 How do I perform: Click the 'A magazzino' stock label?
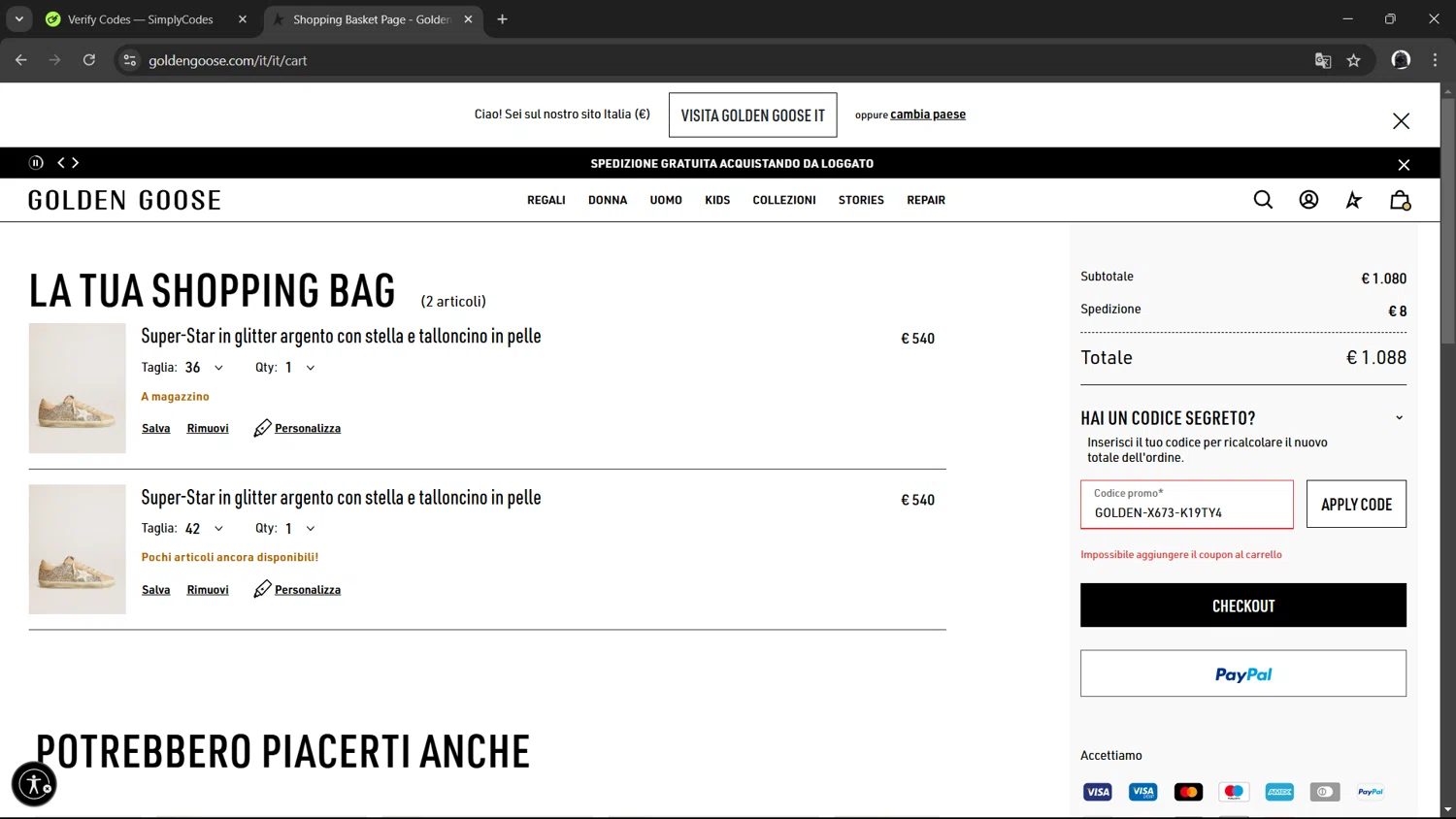[x=175, y=396]
